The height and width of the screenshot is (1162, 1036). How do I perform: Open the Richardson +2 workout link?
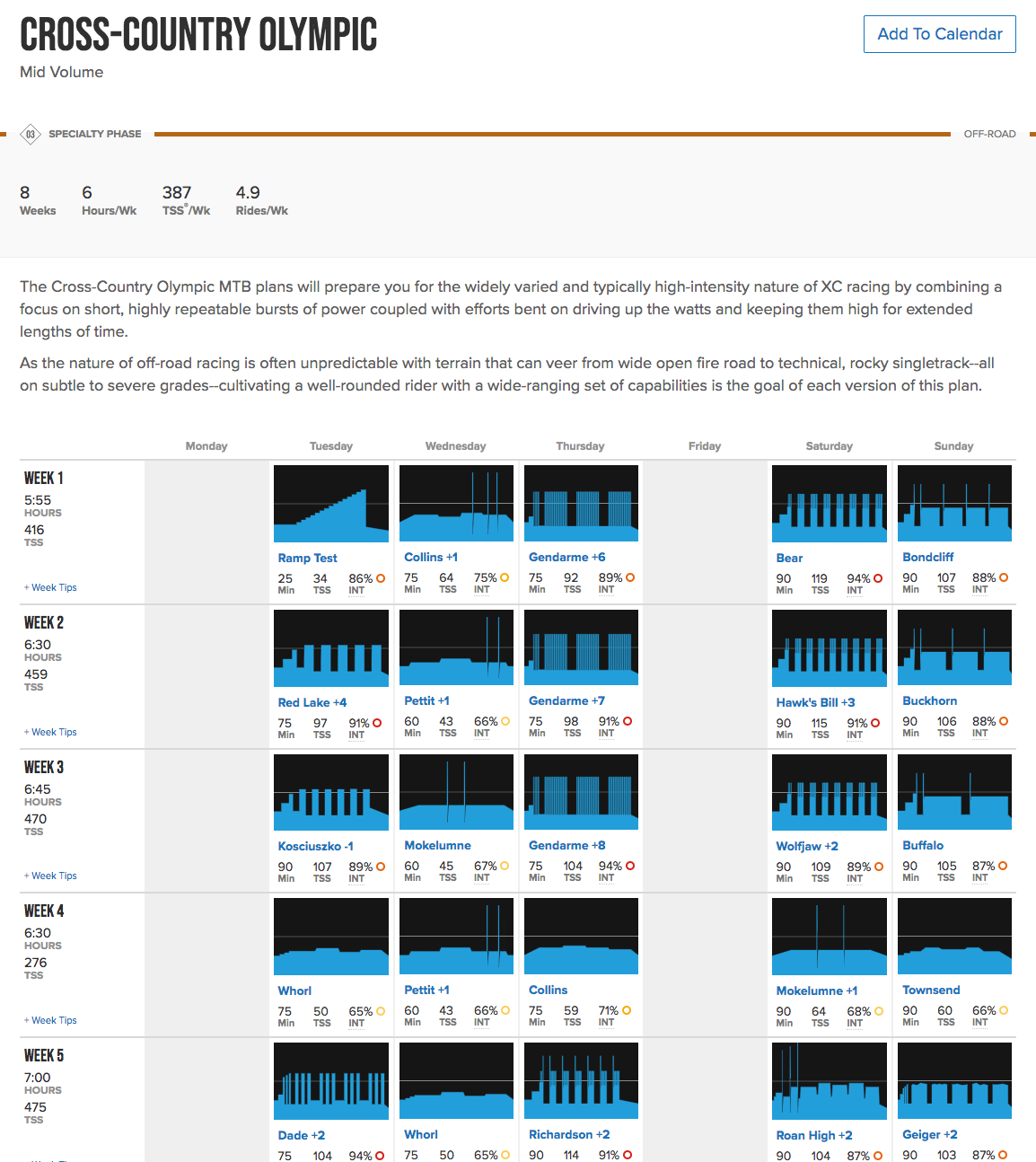[569, 1134]
